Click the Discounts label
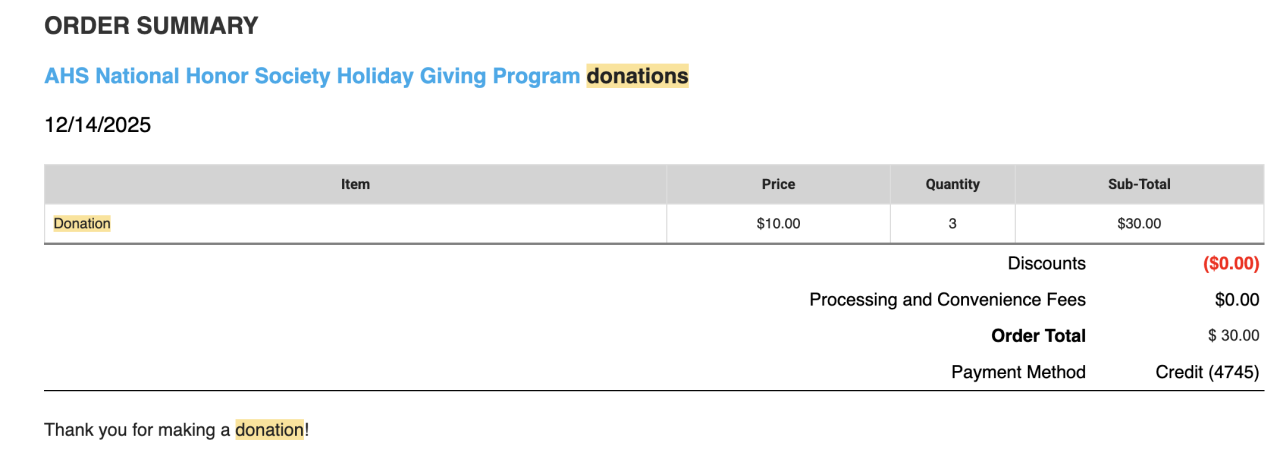Viewport: 1280px width, 459px height. (1046, 264)
